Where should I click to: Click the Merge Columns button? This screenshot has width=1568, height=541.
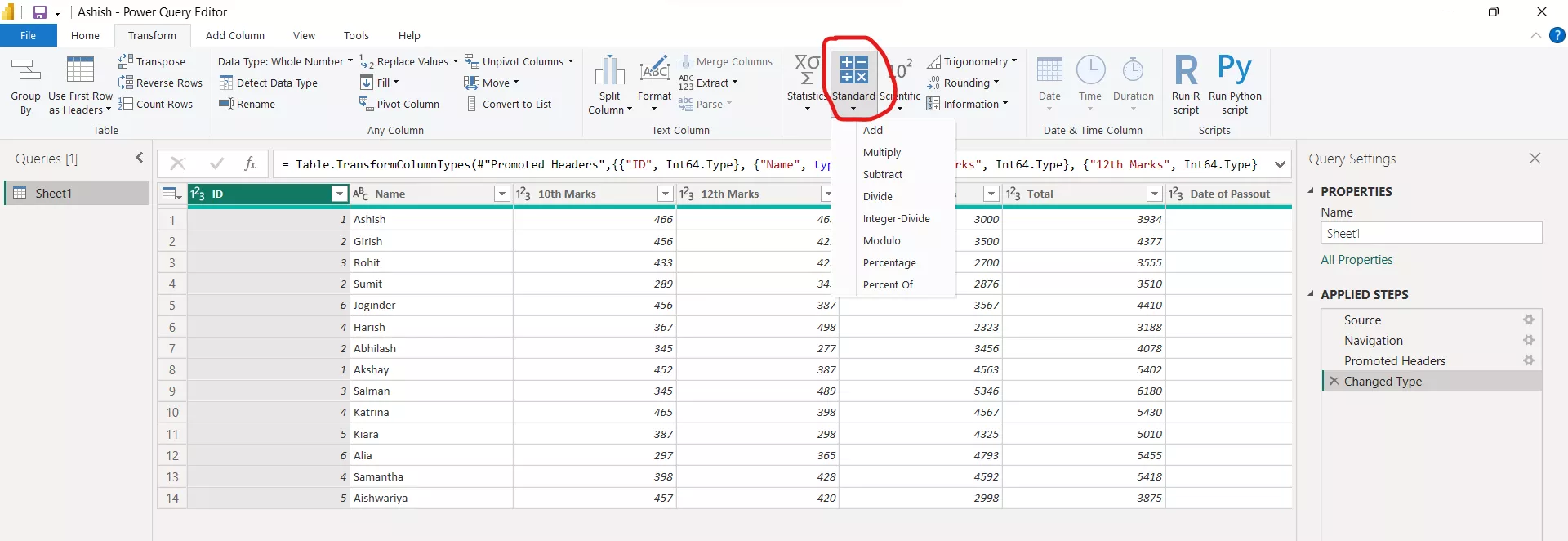725,61
